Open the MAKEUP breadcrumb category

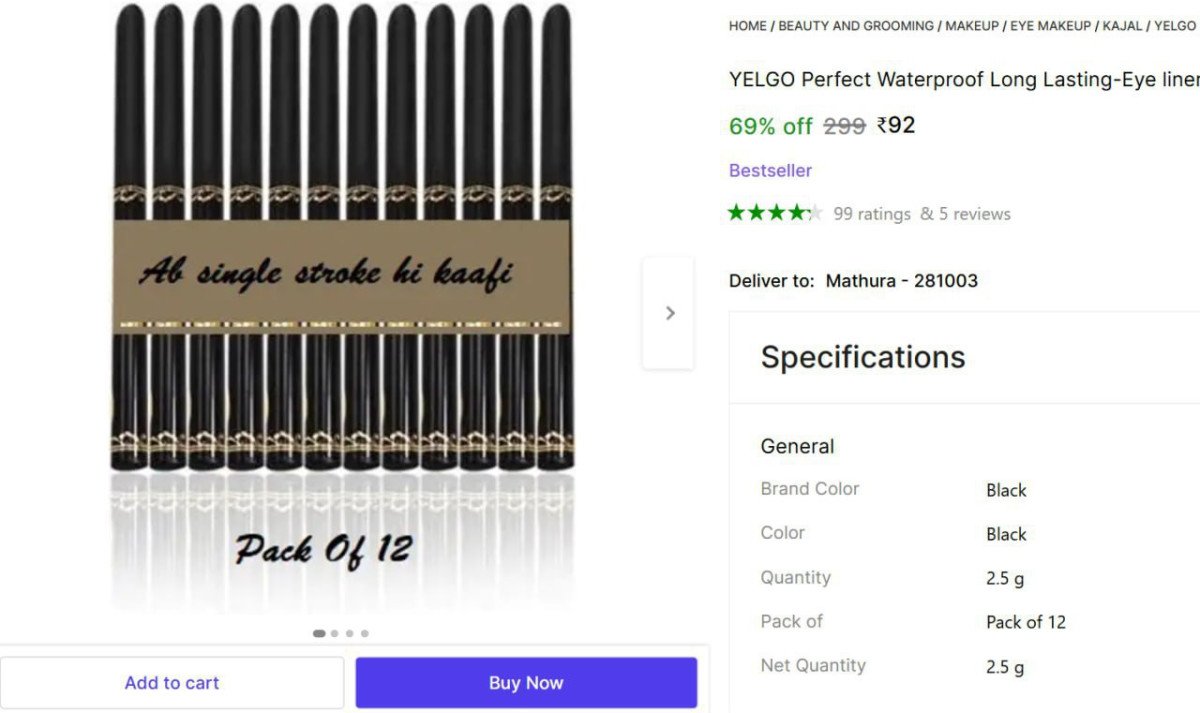[x=971, y=26]
